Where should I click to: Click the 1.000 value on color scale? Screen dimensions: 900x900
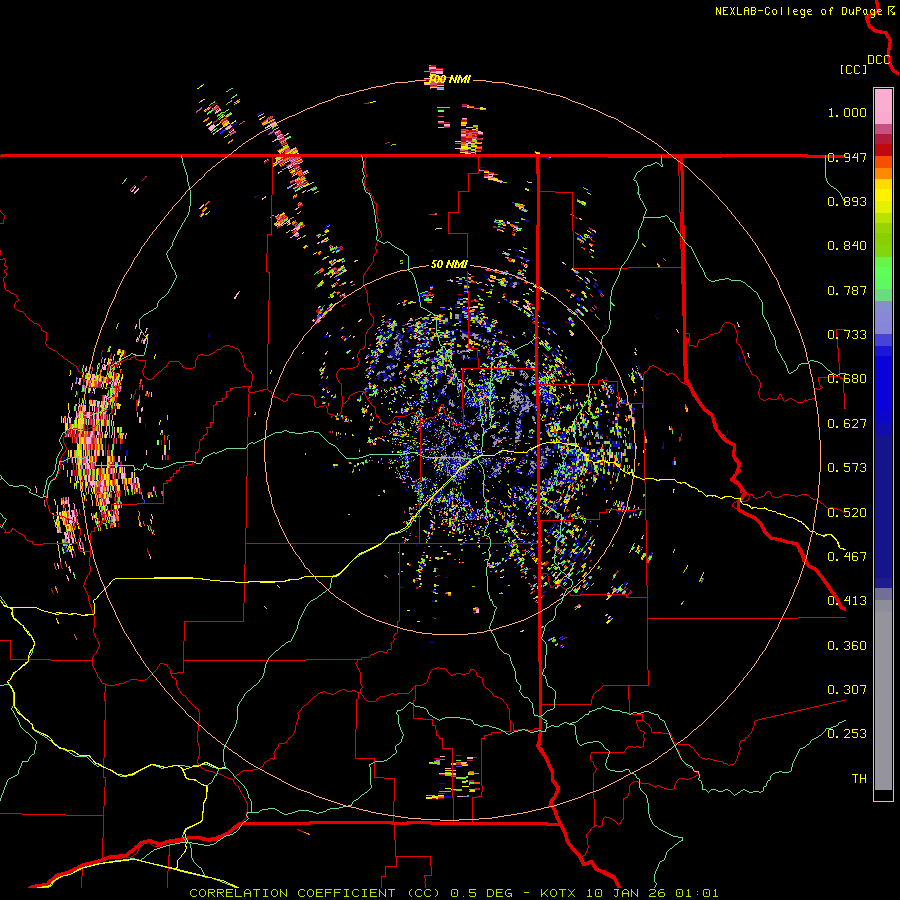pyautogui.click(x=847, y=112)
